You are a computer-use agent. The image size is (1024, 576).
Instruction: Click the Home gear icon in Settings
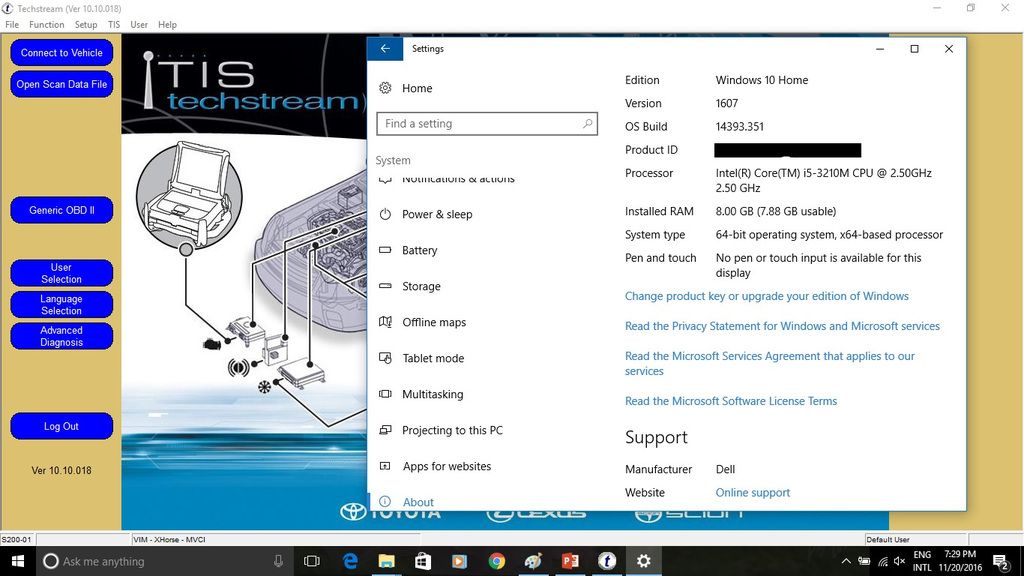(x=385, y=88)
